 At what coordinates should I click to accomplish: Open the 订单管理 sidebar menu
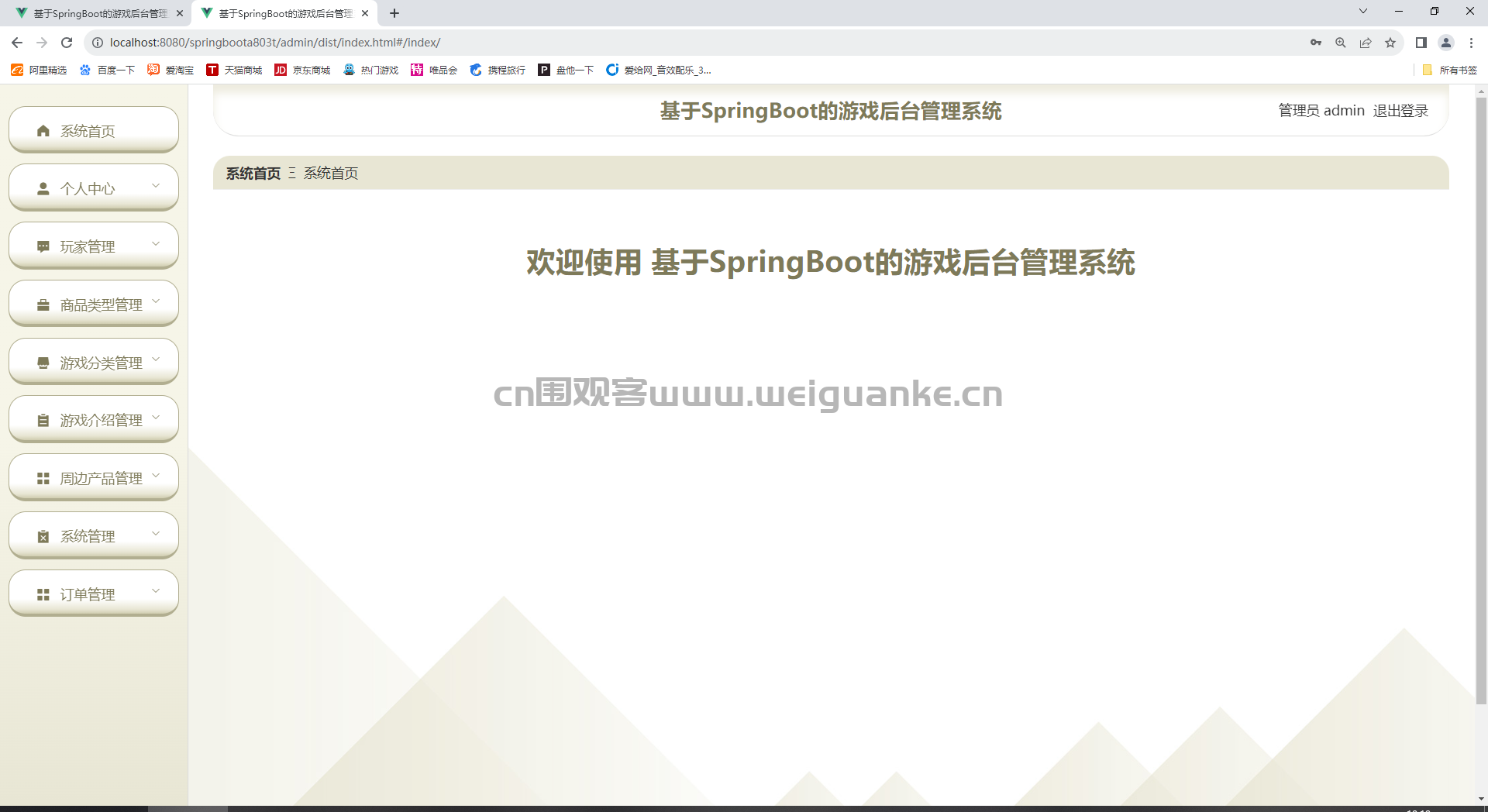point(94,594)
